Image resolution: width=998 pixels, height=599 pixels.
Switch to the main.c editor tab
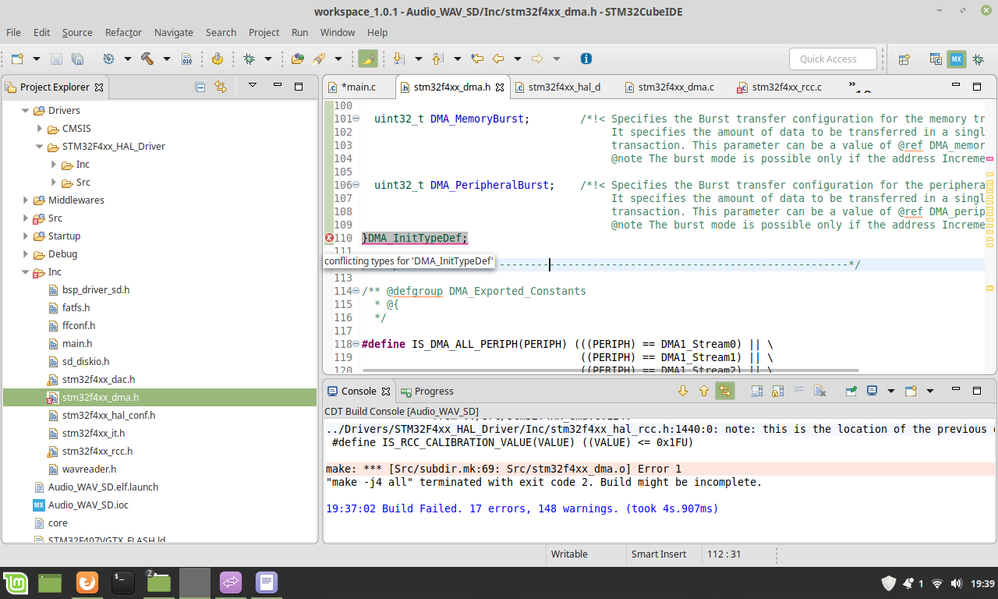358,87
